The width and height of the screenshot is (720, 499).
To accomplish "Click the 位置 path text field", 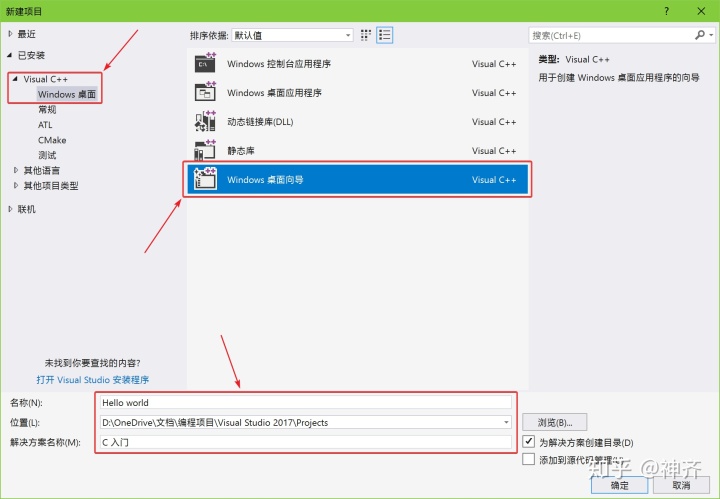I will pos(301,422).
